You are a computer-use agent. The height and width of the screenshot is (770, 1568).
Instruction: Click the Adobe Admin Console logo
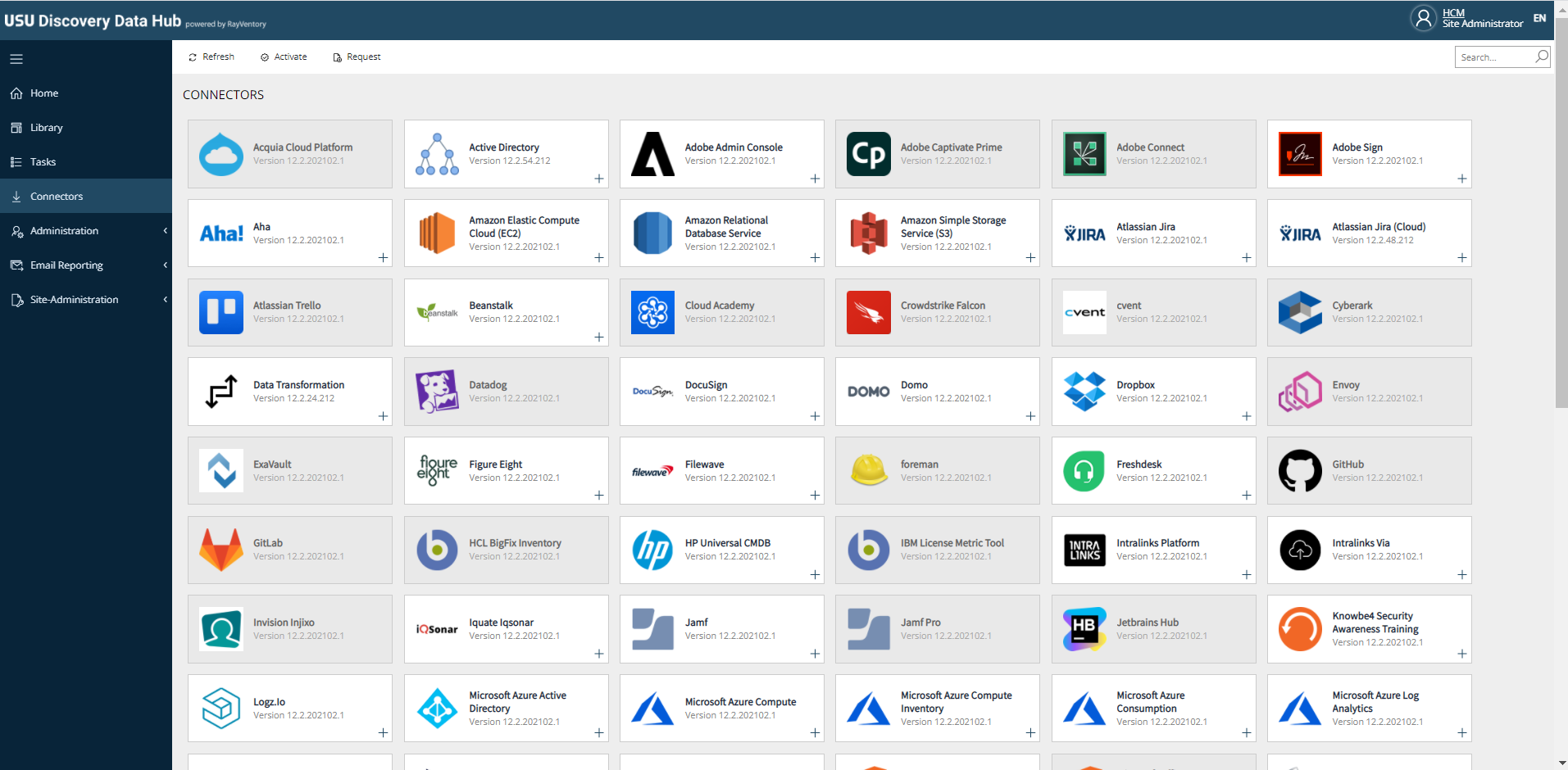coord(652,154)
